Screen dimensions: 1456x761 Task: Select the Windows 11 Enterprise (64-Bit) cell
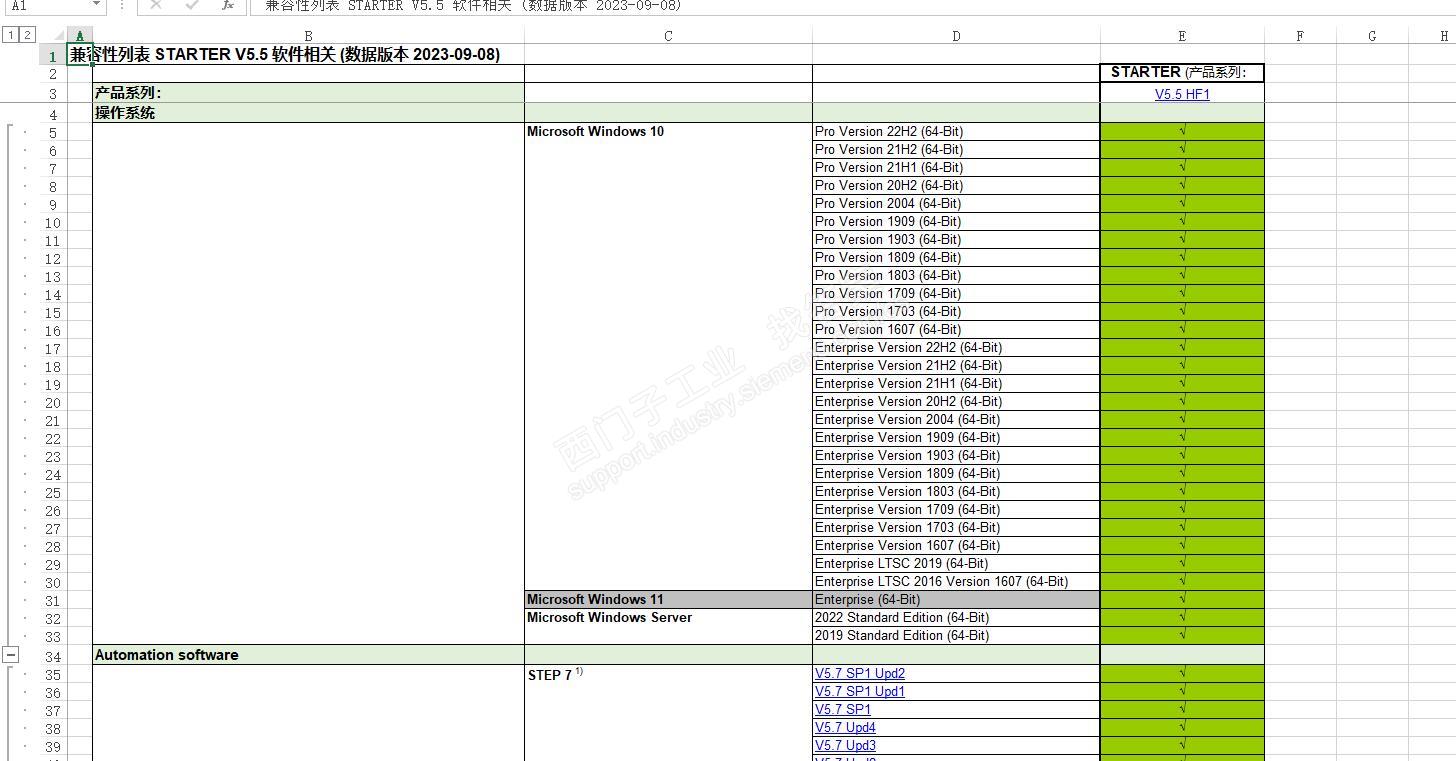(x=956, y=599)
